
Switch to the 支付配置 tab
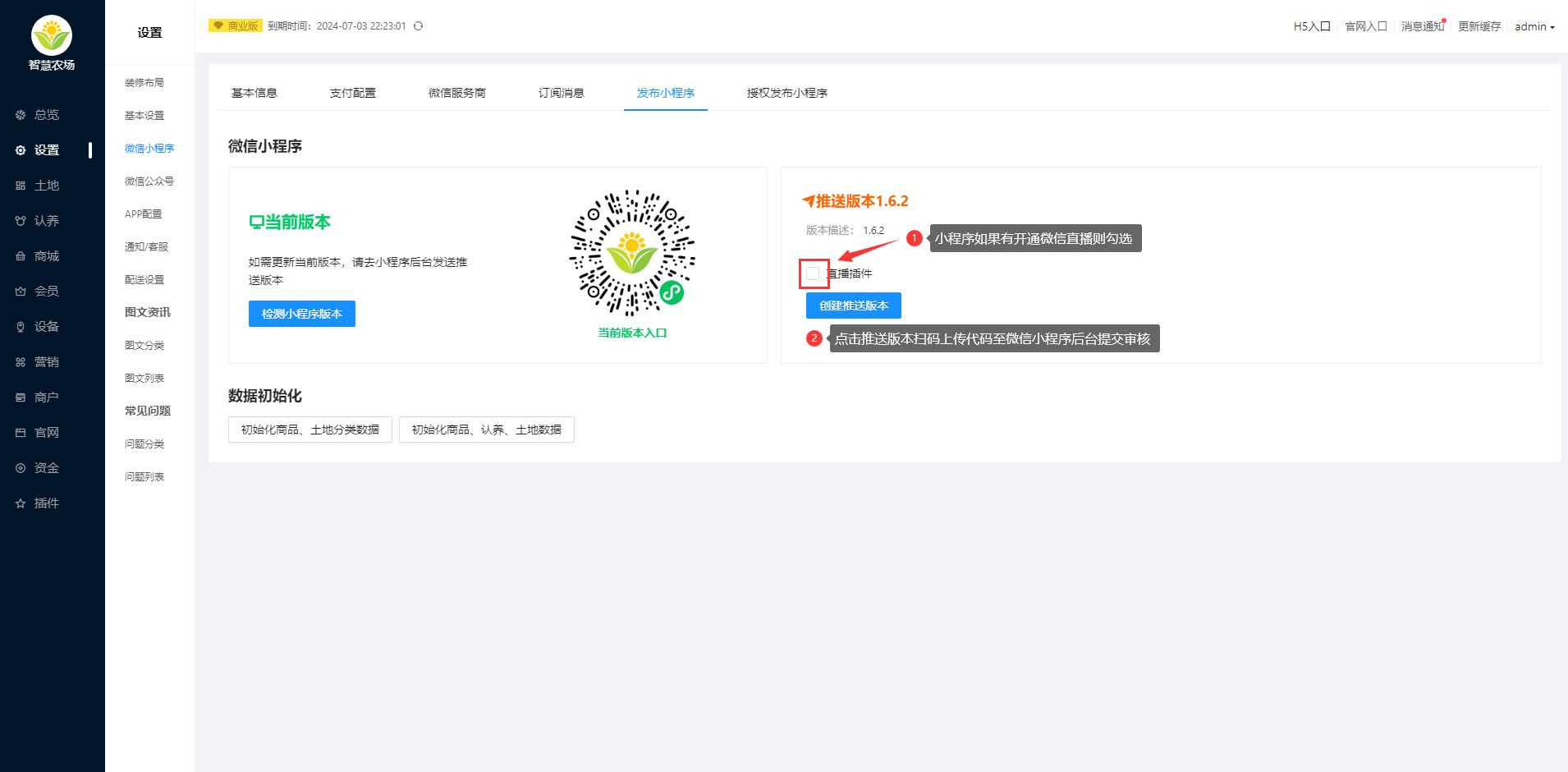click(x=353, y=93)
